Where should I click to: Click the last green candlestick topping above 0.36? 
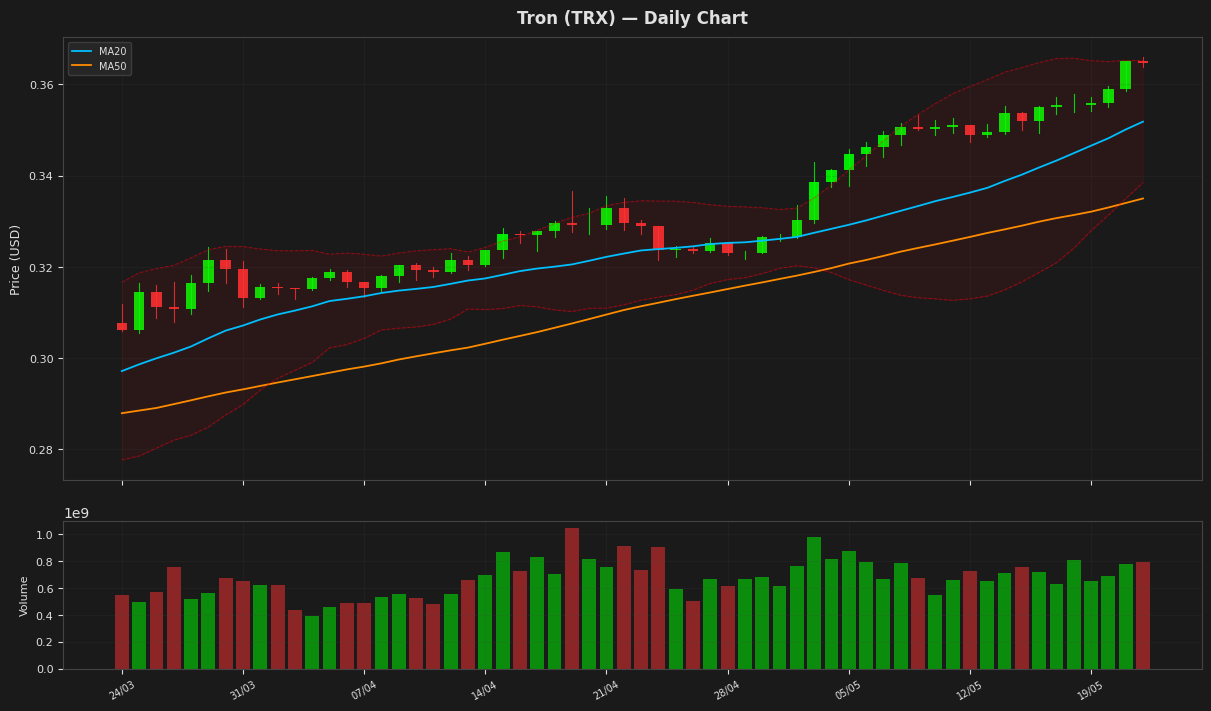point(1125,75)
